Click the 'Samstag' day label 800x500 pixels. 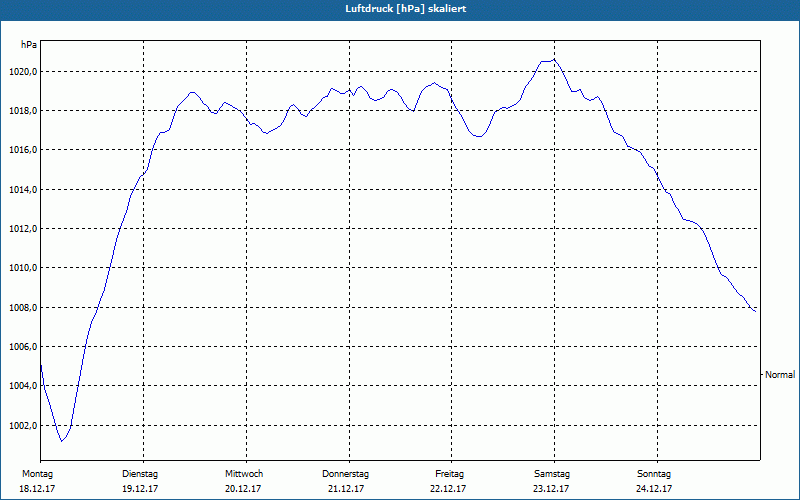point(552,474)
